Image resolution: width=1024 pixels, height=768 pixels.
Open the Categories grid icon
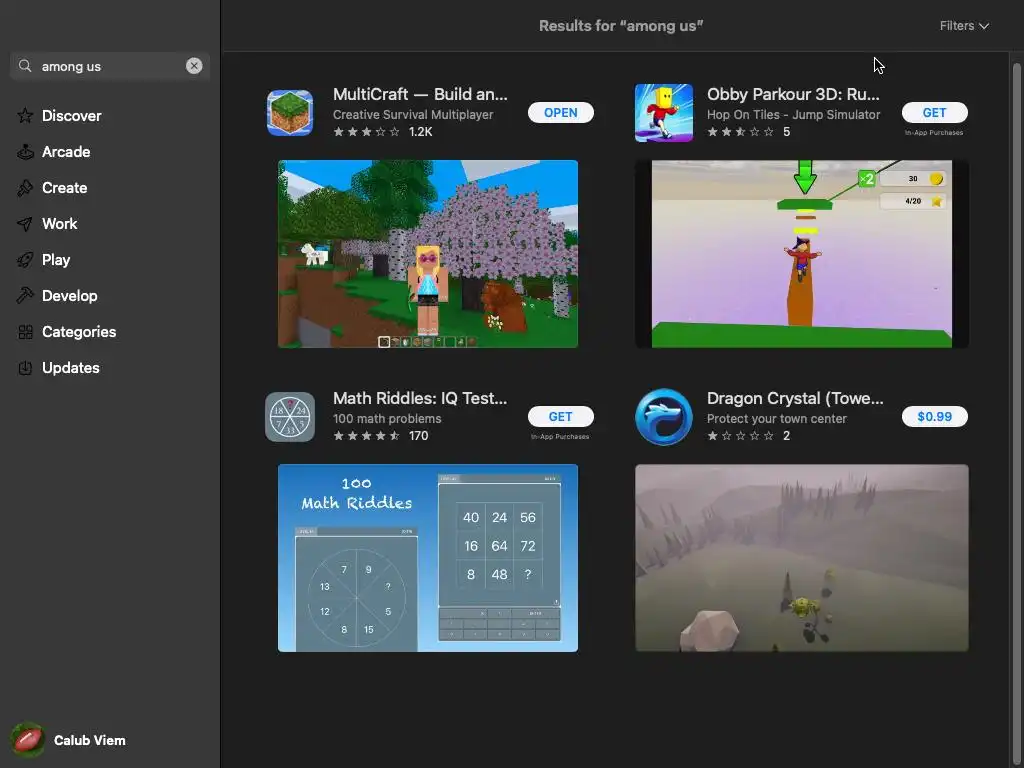[x=25, y=332]
